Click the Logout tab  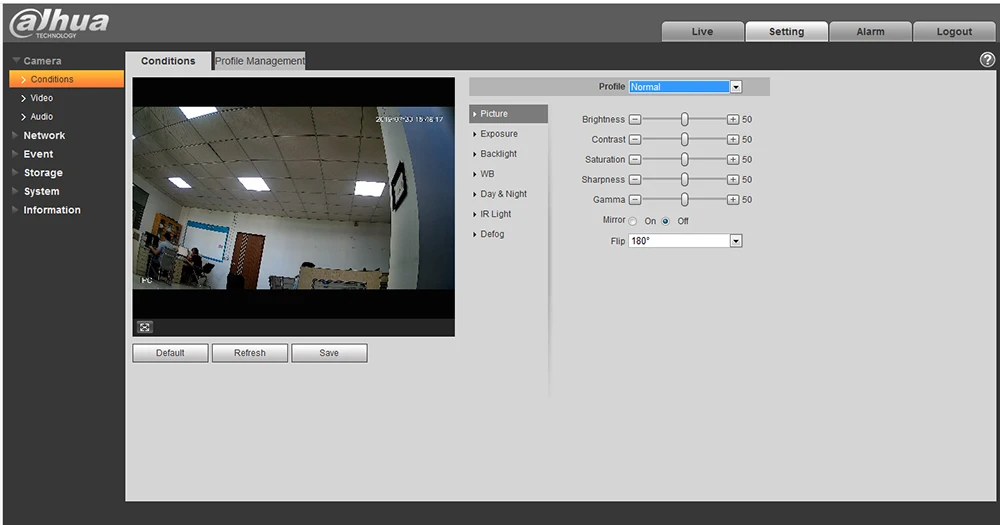click(x=954, y=31)
